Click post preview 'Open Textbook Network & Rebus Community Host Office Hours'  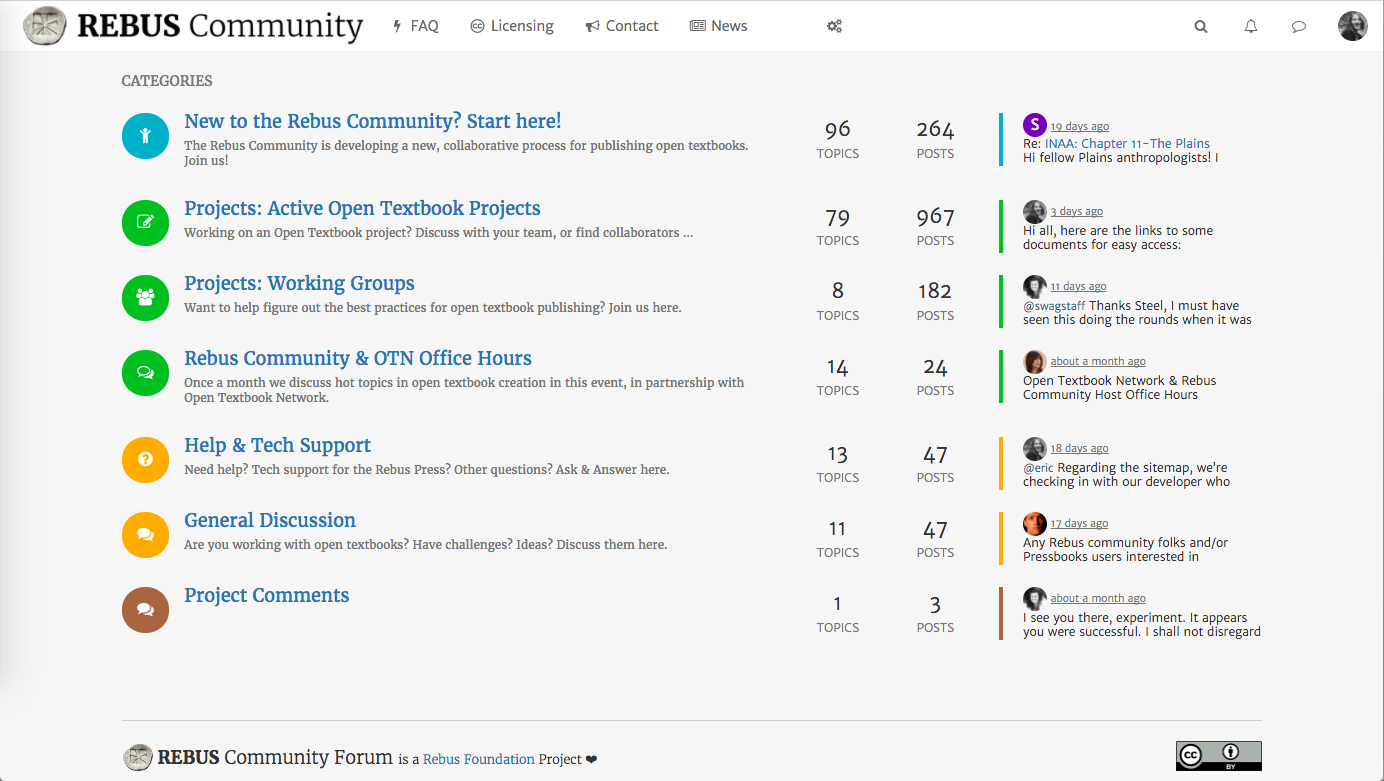click(1120, 388)
